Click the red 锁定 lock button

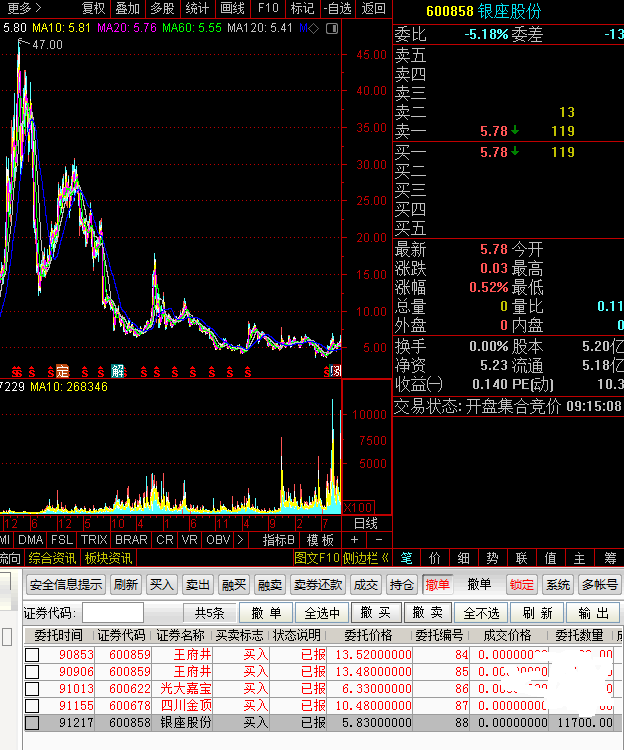point(522,585)
